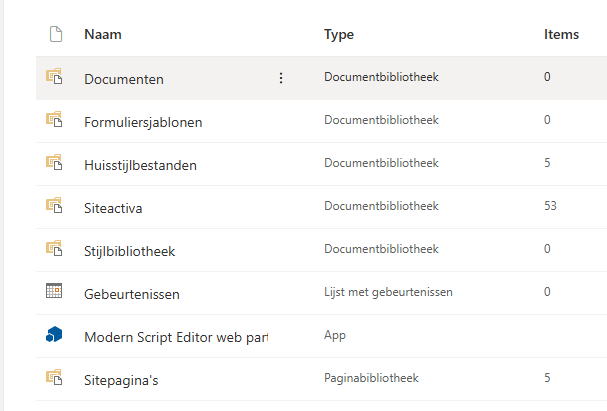Sort by the Naam column header
The image size is (607, 411).
coord(103,35)
